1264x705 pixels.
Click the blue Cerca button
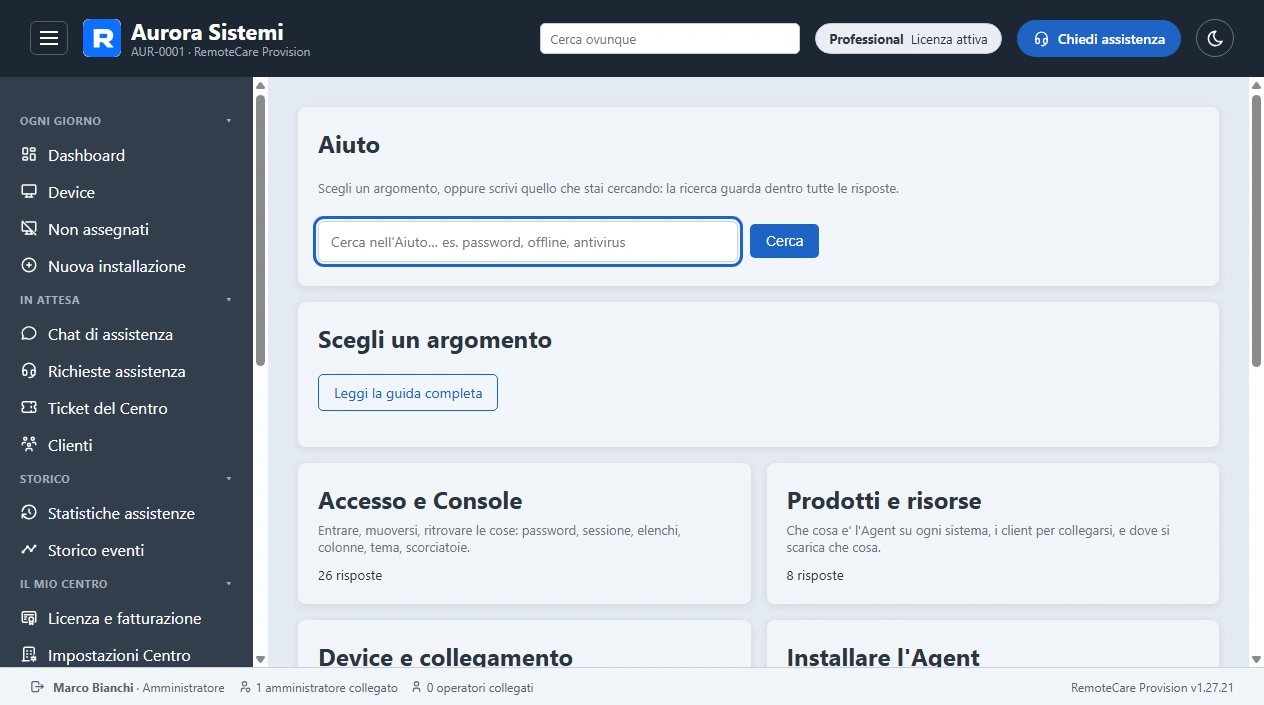coord(784,241)
